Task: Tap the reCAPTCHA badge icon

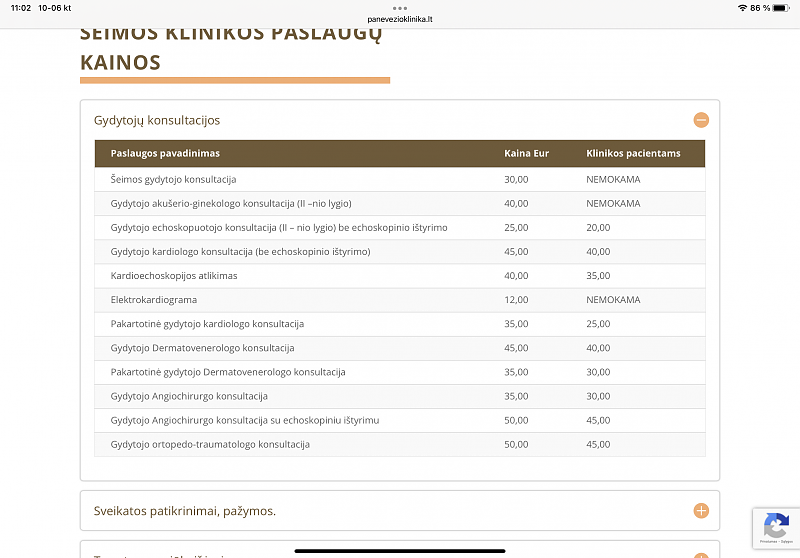Action: [x=775, y=526]
